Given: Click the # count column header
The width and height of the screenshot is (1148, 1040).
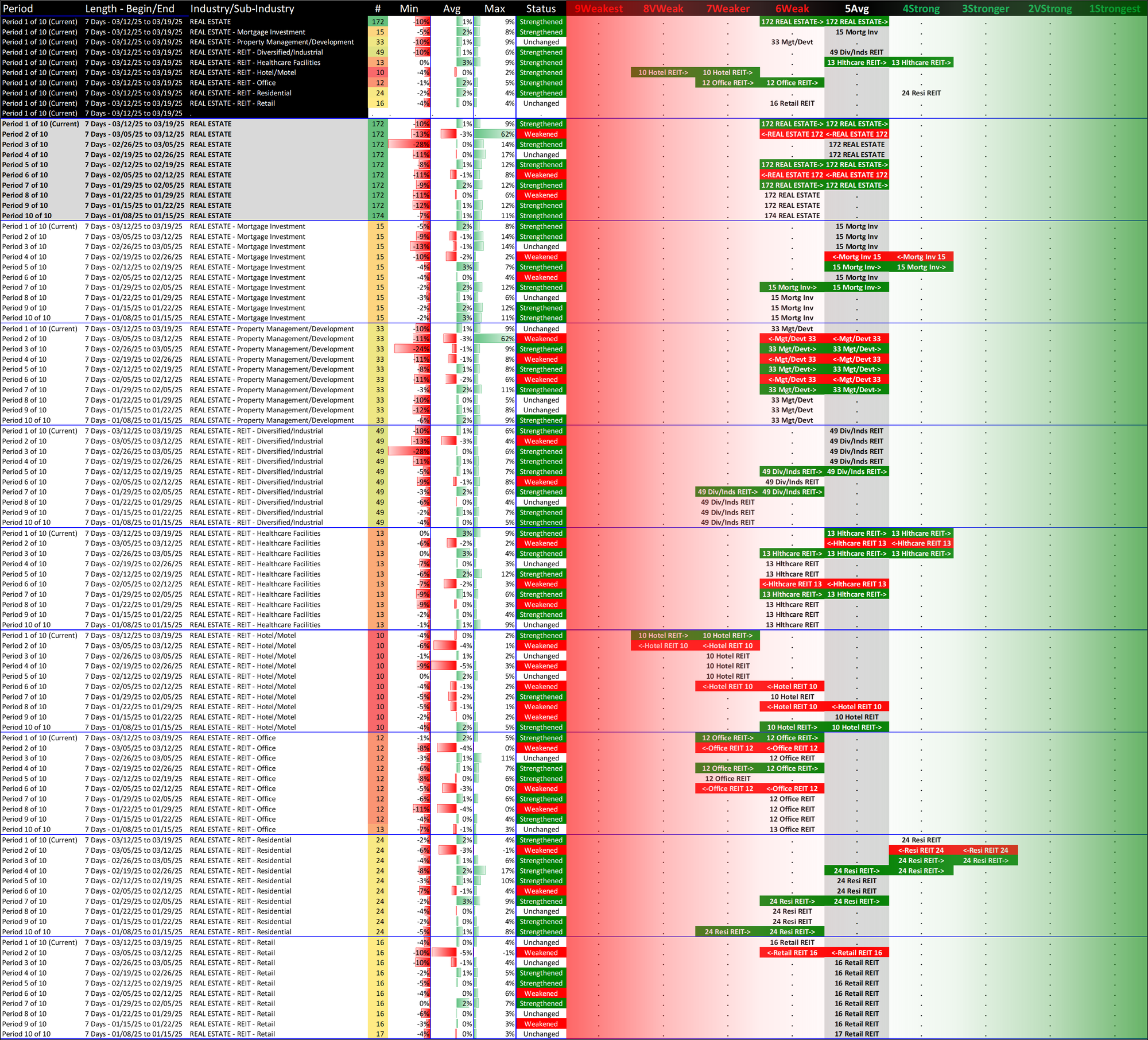Looking at the screenshot, I should click(378, 9).
